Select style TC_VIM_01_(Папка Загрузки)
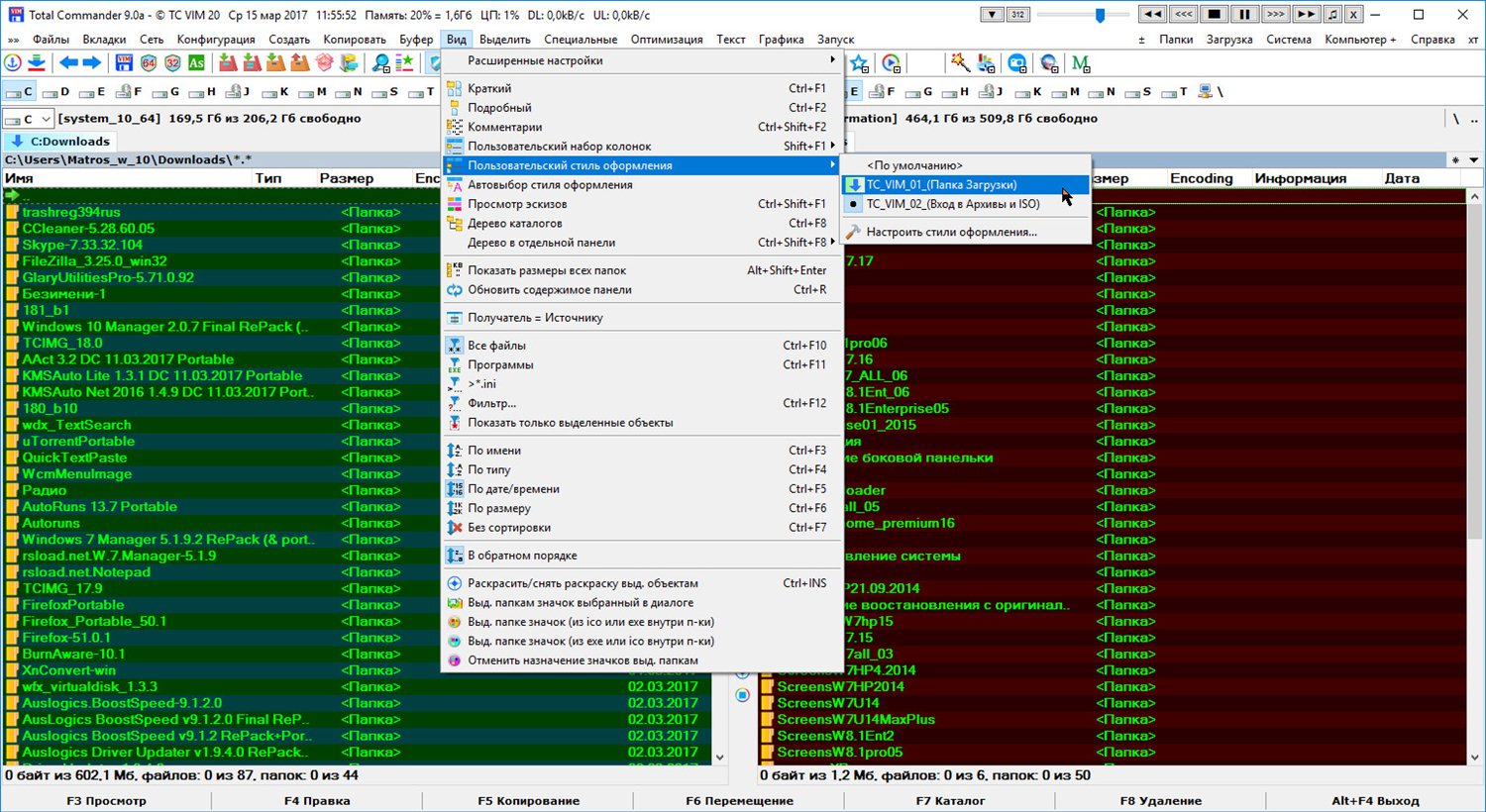 tap(966, 185)
